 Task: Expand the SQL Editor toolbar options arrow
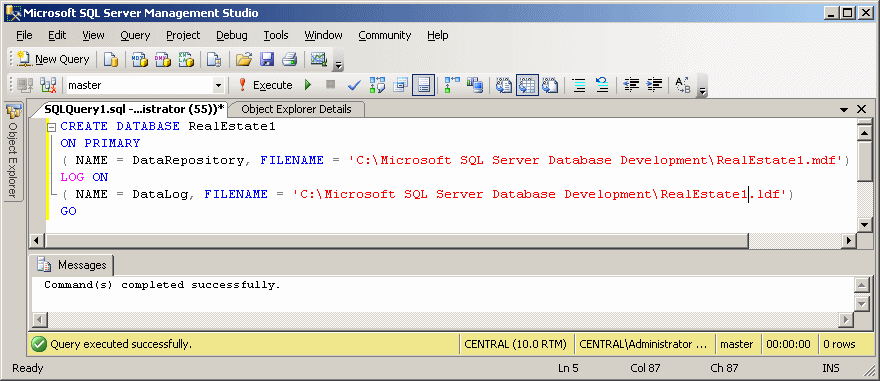703,91
